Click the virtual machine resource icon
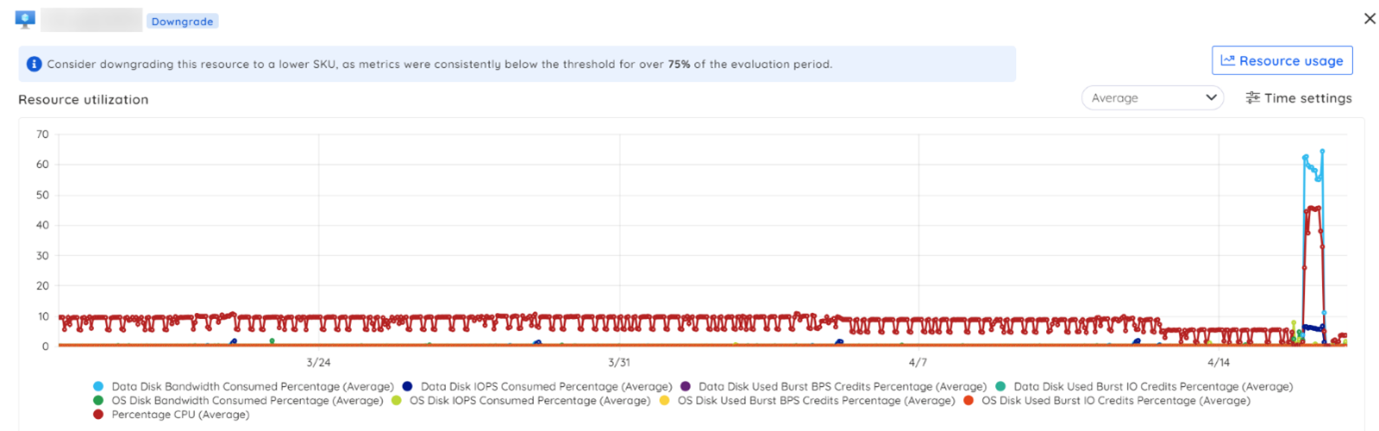 [25, 19]
